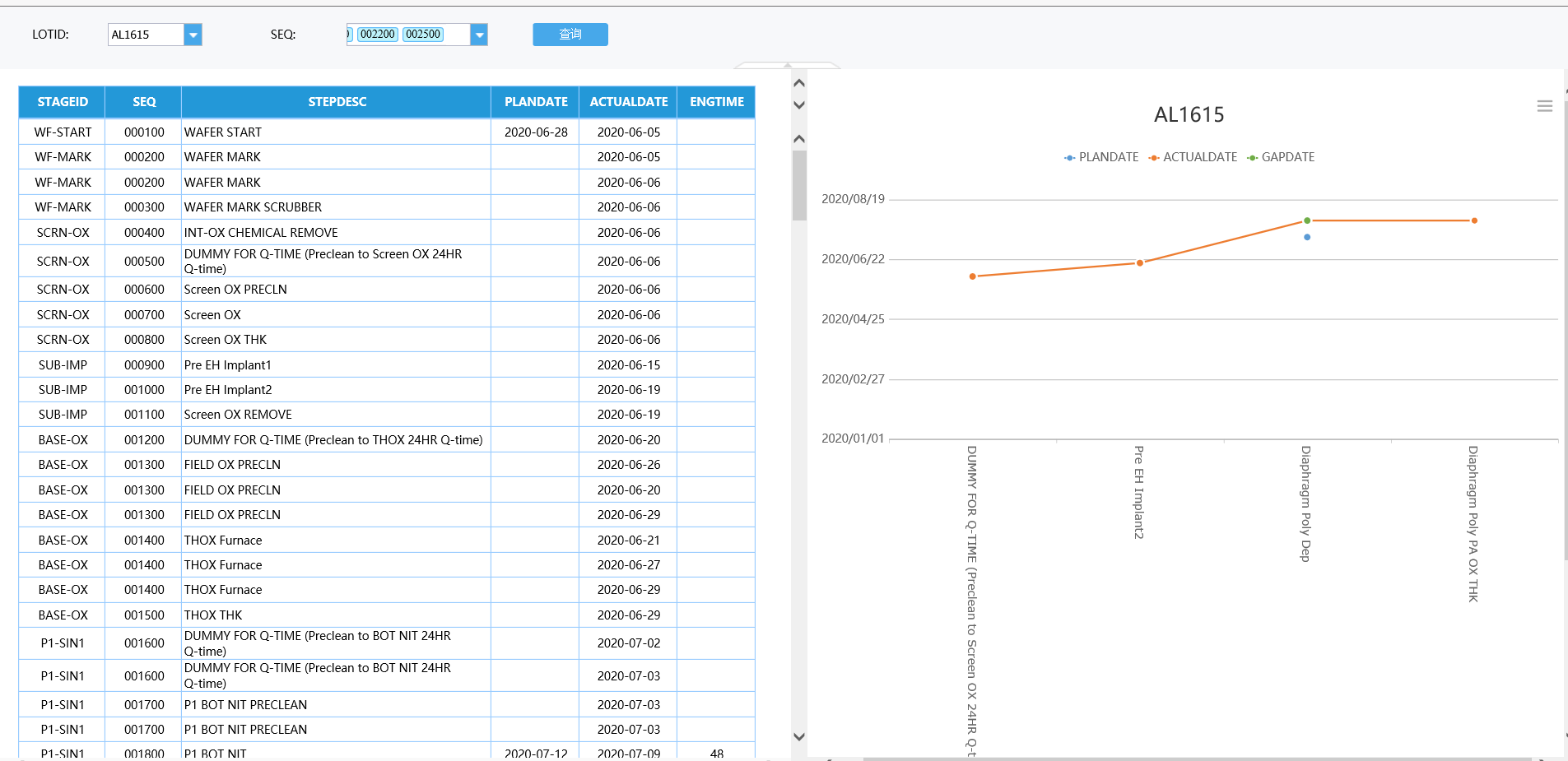Image resolution: width=1568 pixels, height=761 pixels.
Task: Click SEQ cell 000900
Action: pyautogui.click(x=144, y=365)
